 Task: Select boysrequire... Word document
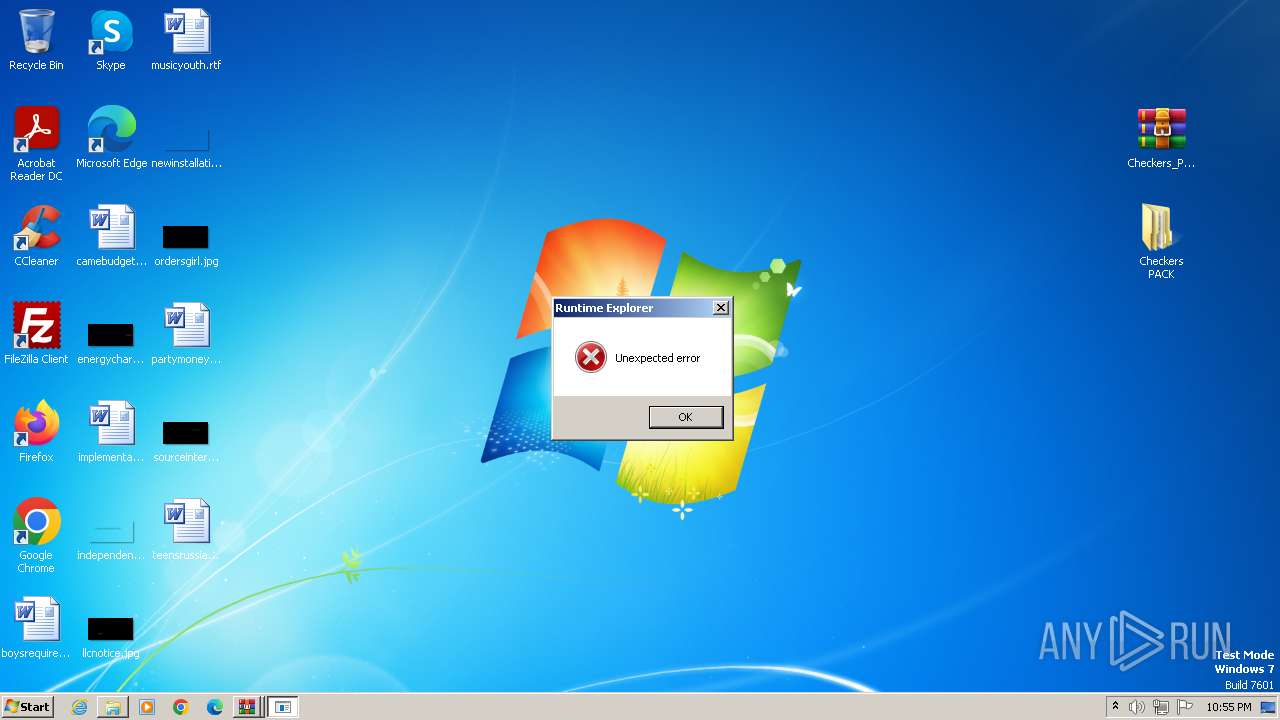(36, 628)
